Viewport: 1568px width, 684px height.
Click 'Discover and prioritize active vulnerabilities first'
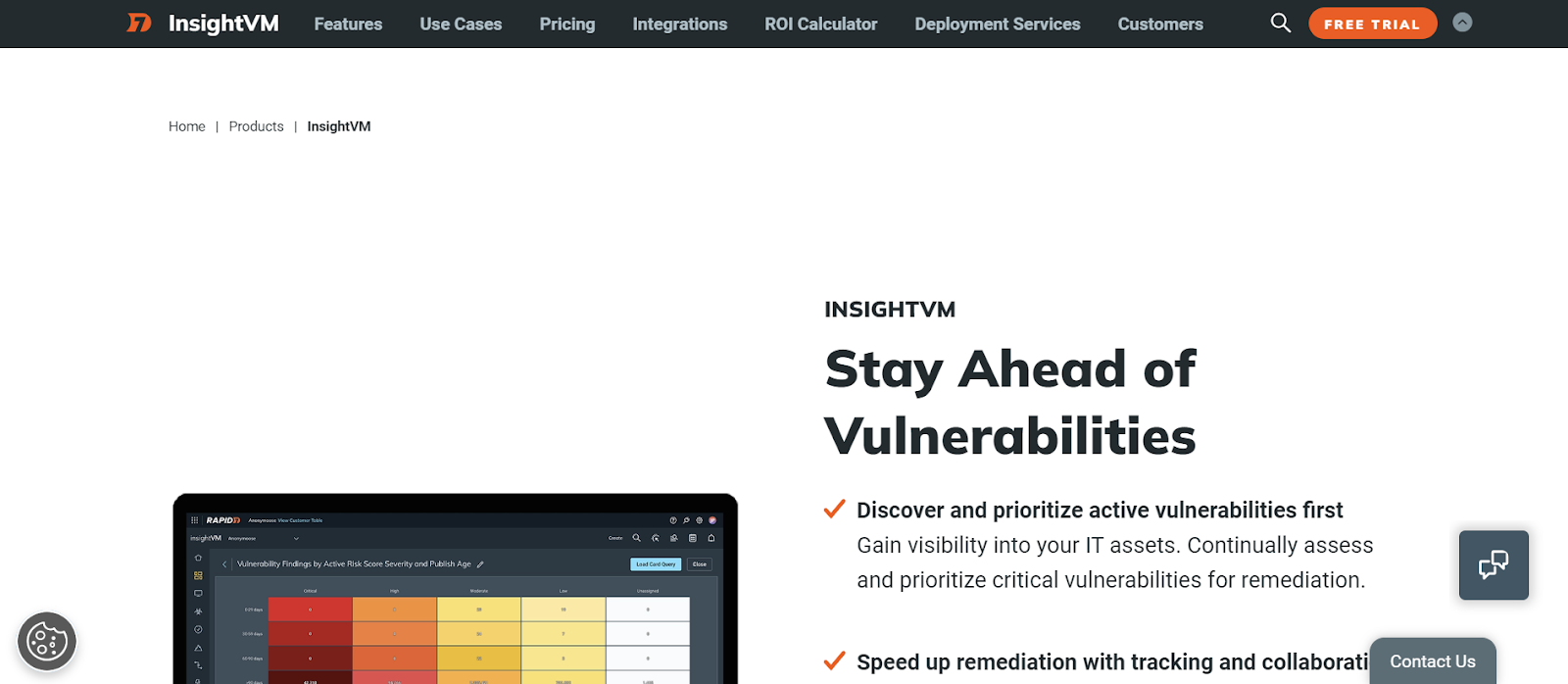1100,511
